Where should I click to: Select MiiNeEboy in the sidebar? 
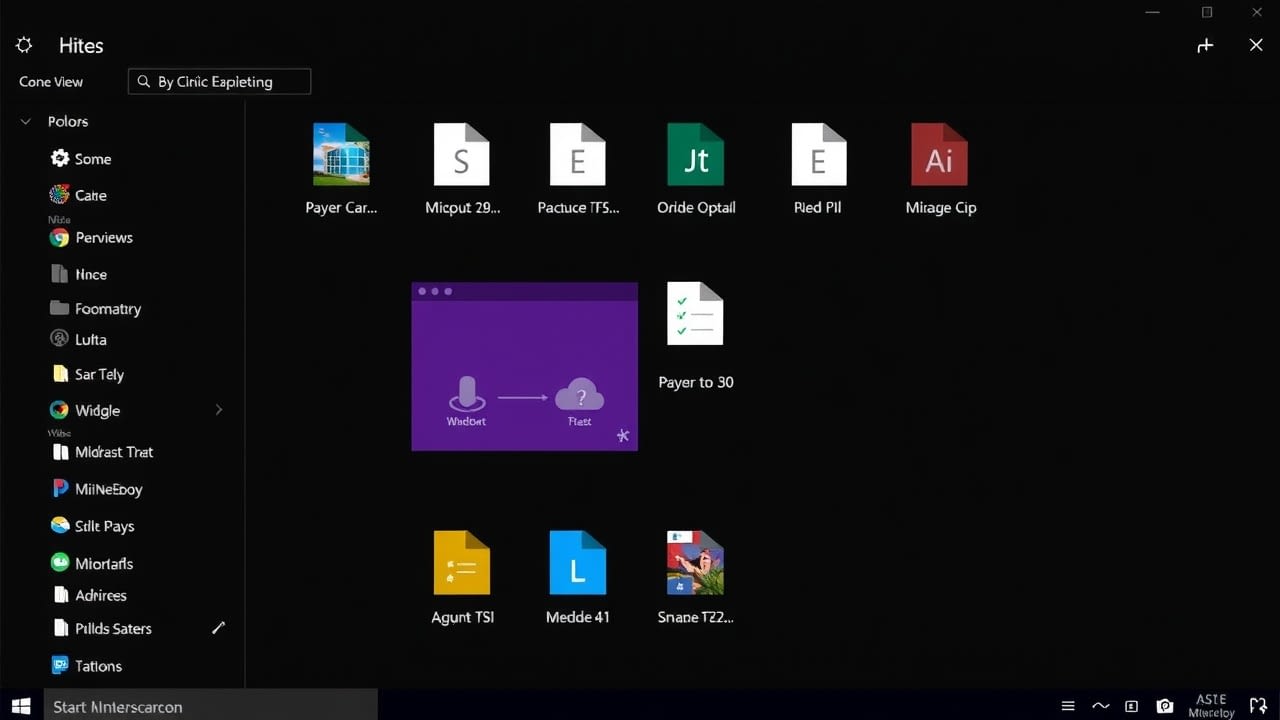pyautogui.click(x=109, y=489)
